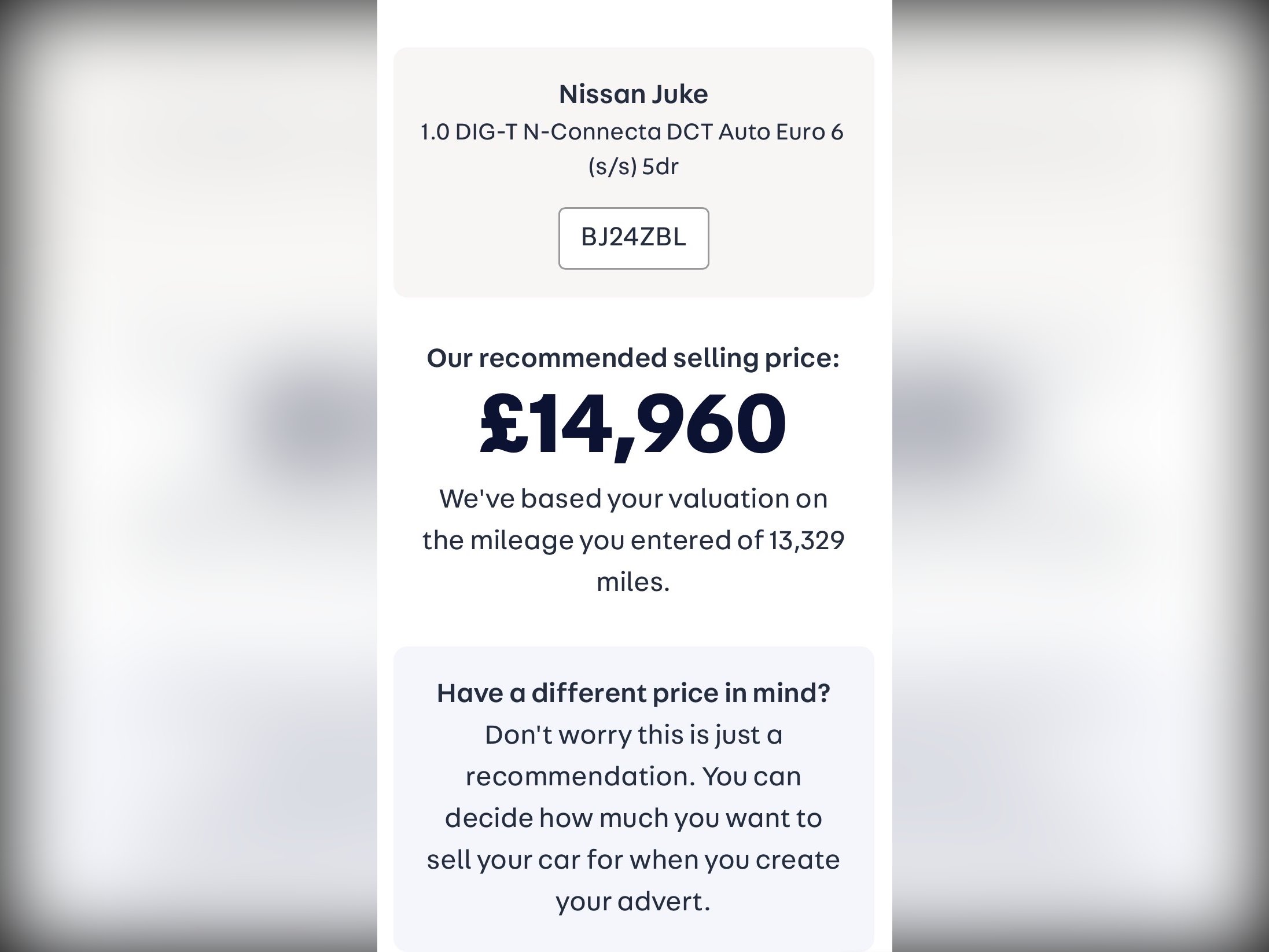Click the "Our recommended selling price:" label
The width and height of the screenshot is (1269, 952).
(x=633, y=358)
